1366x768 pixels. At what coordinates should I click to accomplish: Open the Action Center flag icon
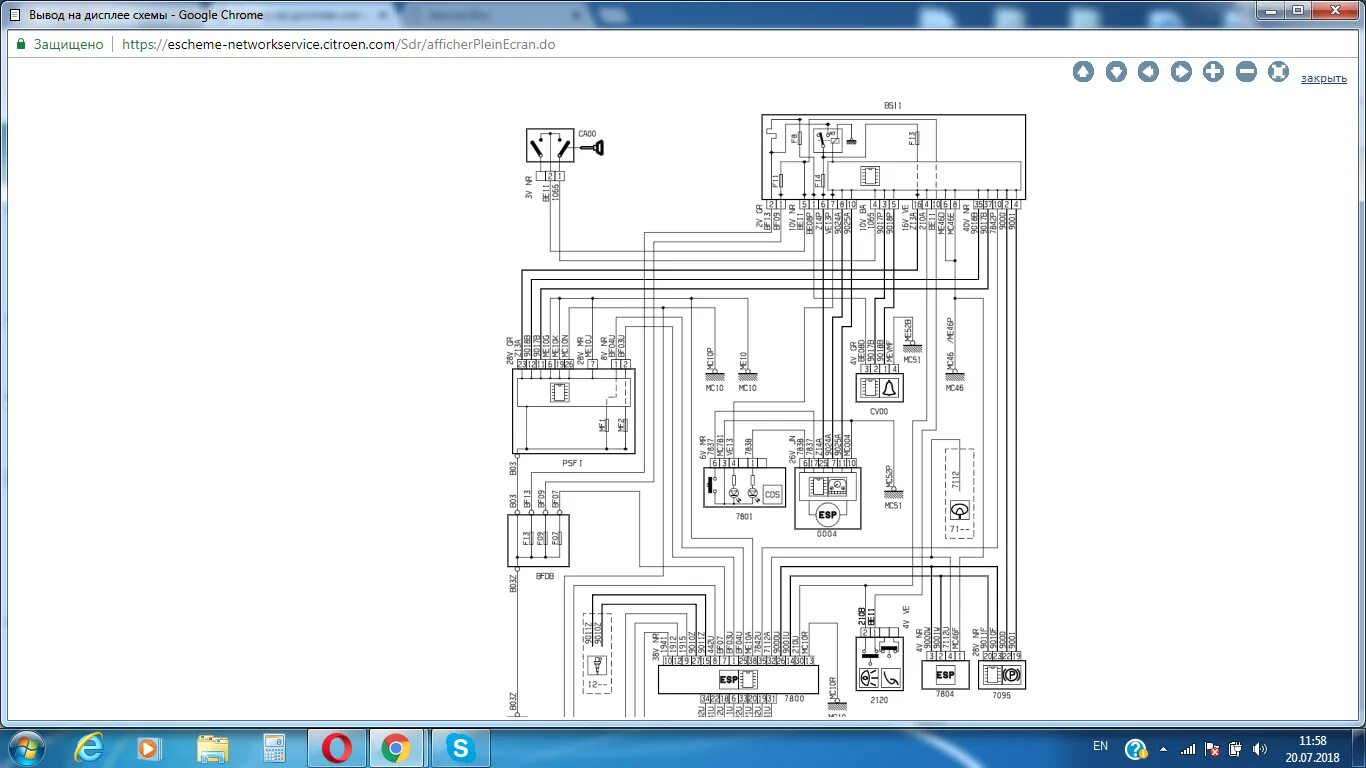1212,748
